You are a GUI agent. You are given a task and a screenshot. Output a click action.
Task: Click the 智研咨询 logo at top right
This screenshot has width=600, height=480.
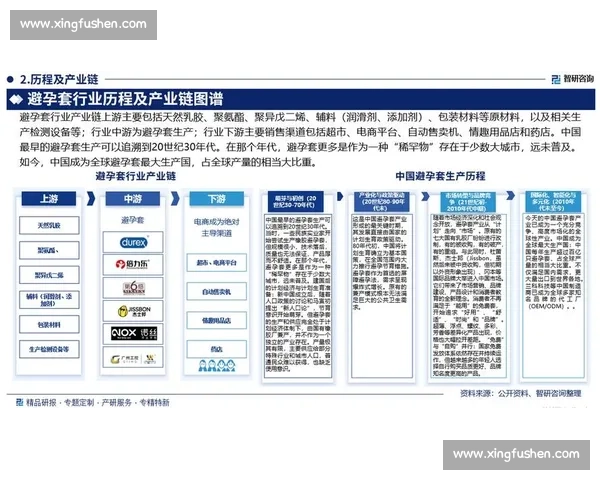coord(572,79)
